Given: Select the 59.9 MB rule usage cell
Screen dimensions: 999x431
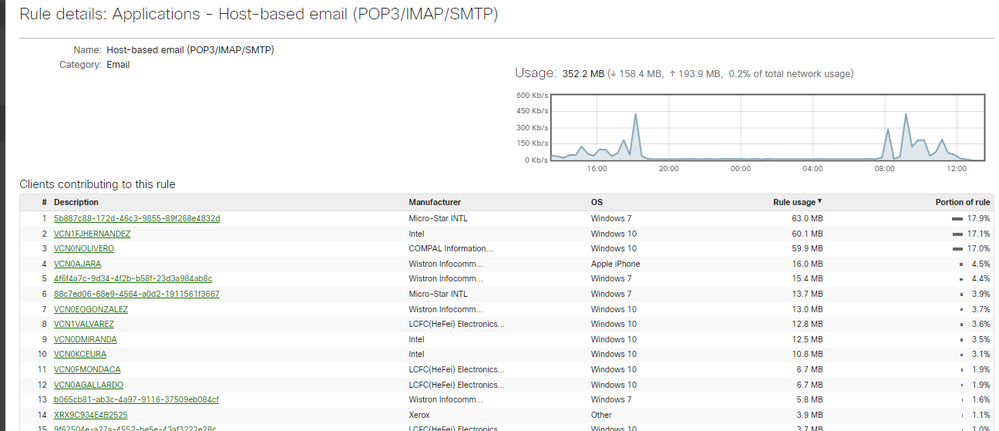Looking at the screenshot, I should pos(809,249).
